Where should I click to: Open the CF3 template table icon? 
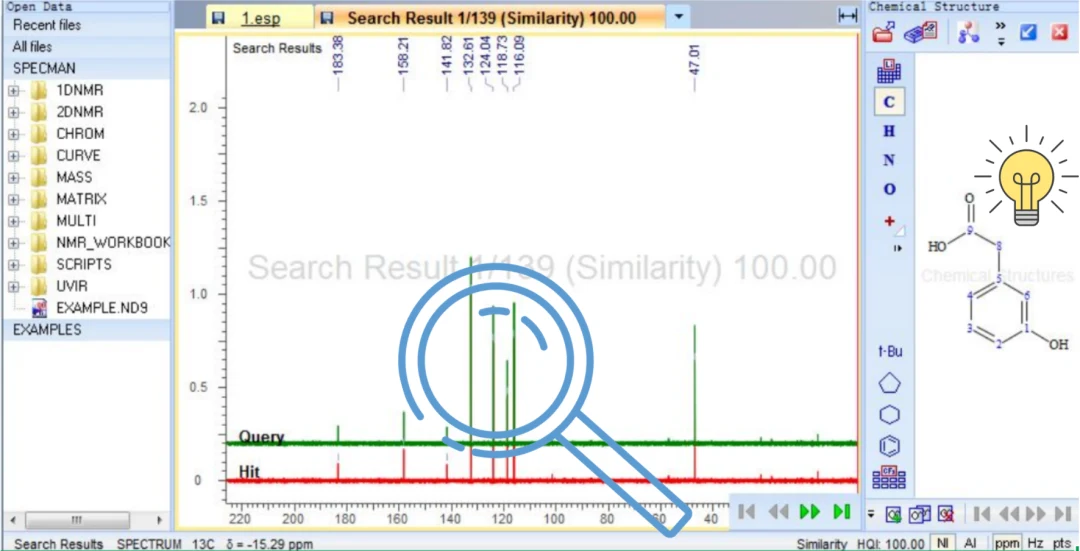[x=889, y=477]
